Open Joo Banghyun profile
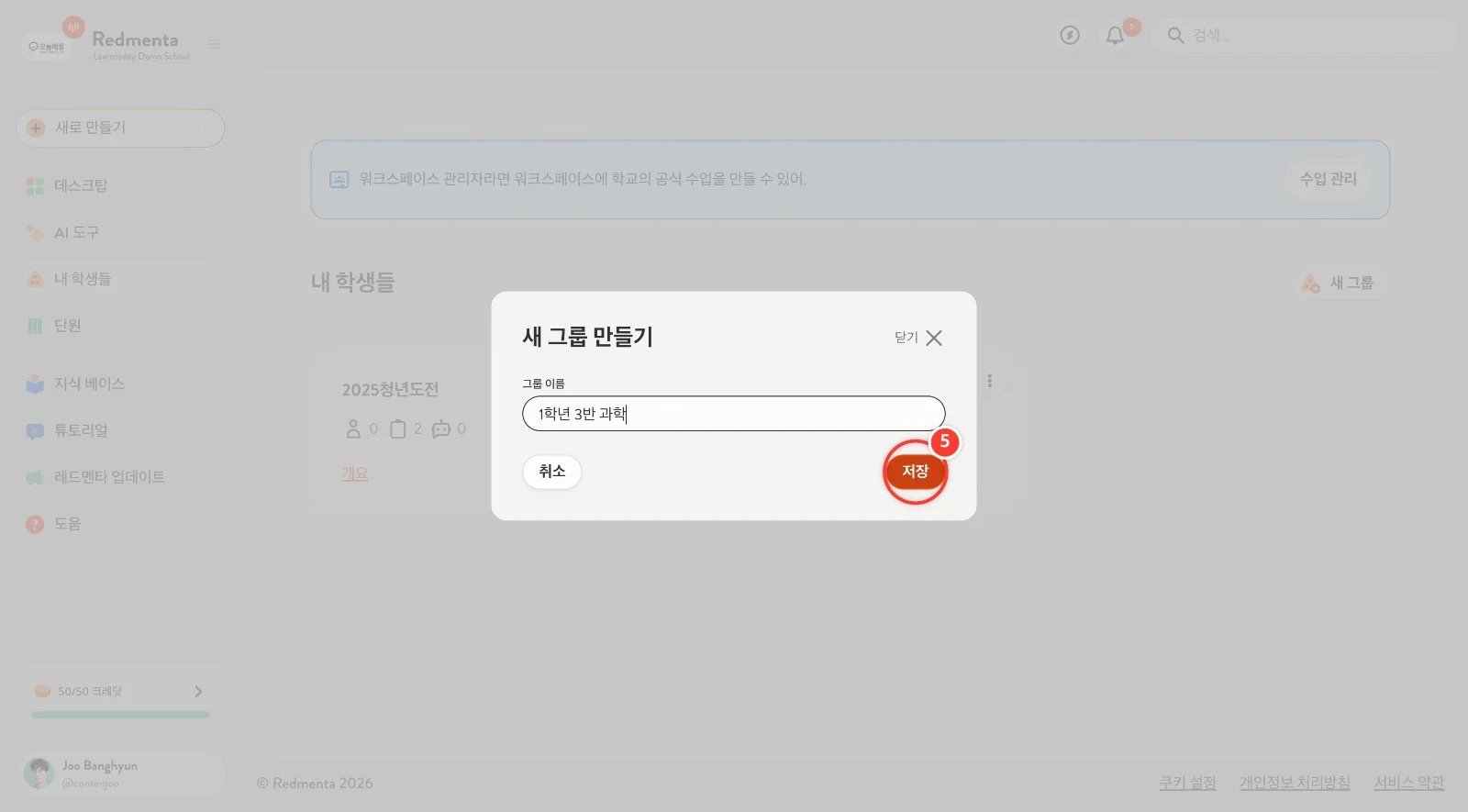Image resolution: width=1468 pixels, height=812 pixels. tap(120, 773)
